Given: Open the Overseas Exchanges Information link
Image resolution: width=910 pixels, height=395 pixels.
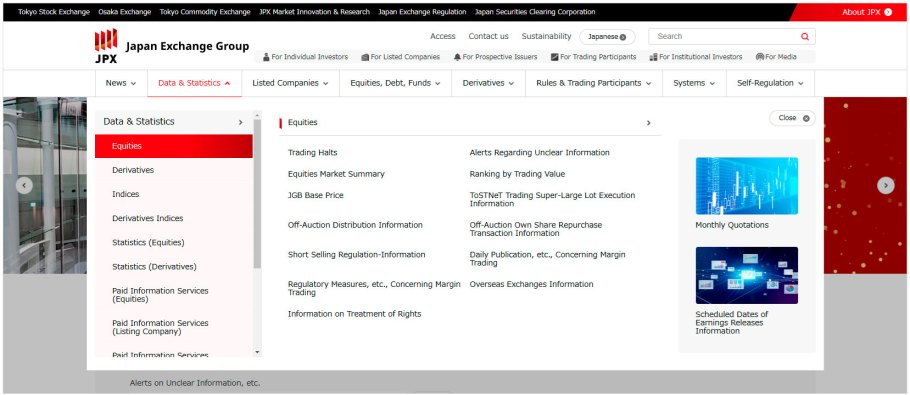Looking at the screenshot, I should [532, 284].
